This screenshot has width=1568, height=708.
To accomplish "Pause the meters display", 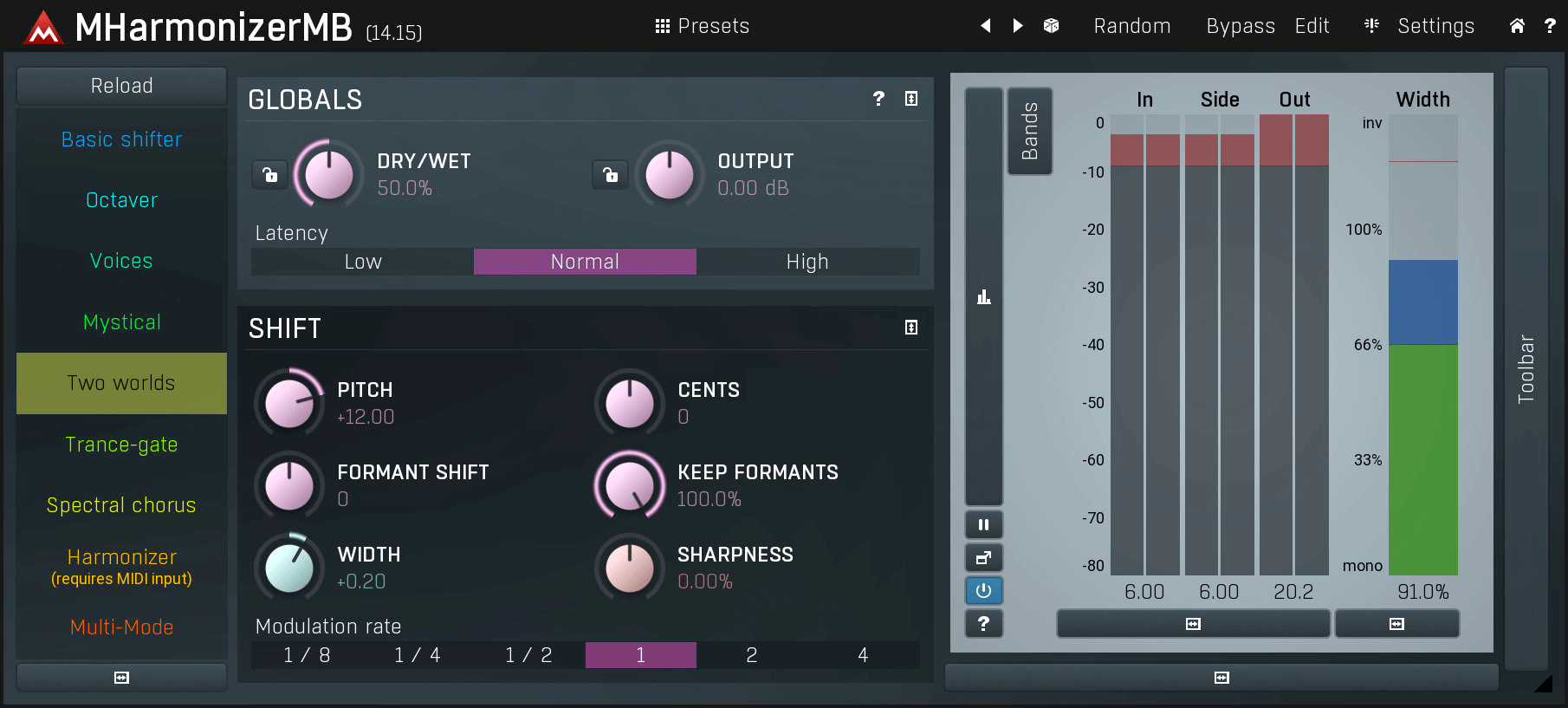I will tap(983, 525).
